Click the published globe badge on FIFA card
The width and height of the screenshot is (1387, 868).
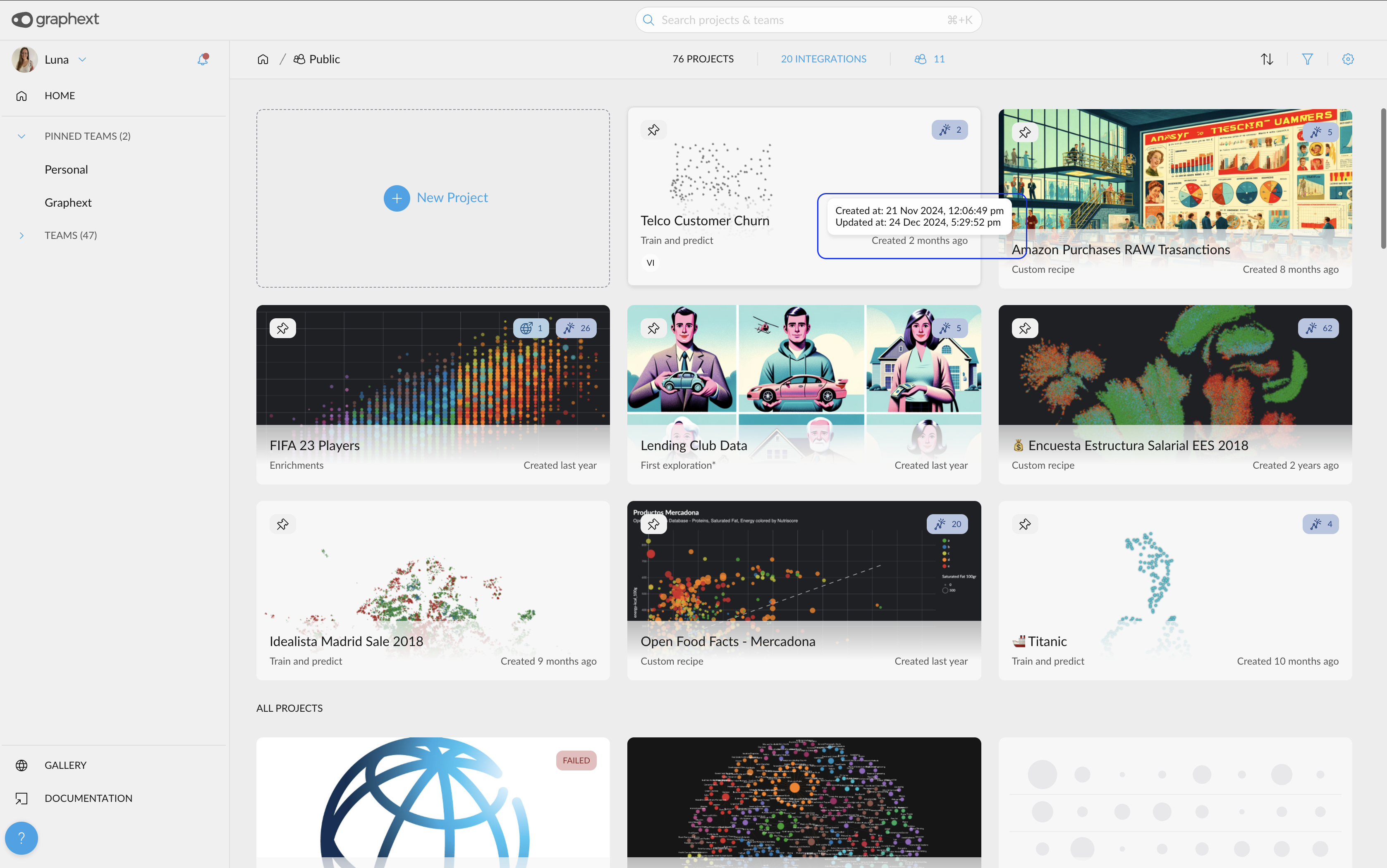(x=531, y=328)
